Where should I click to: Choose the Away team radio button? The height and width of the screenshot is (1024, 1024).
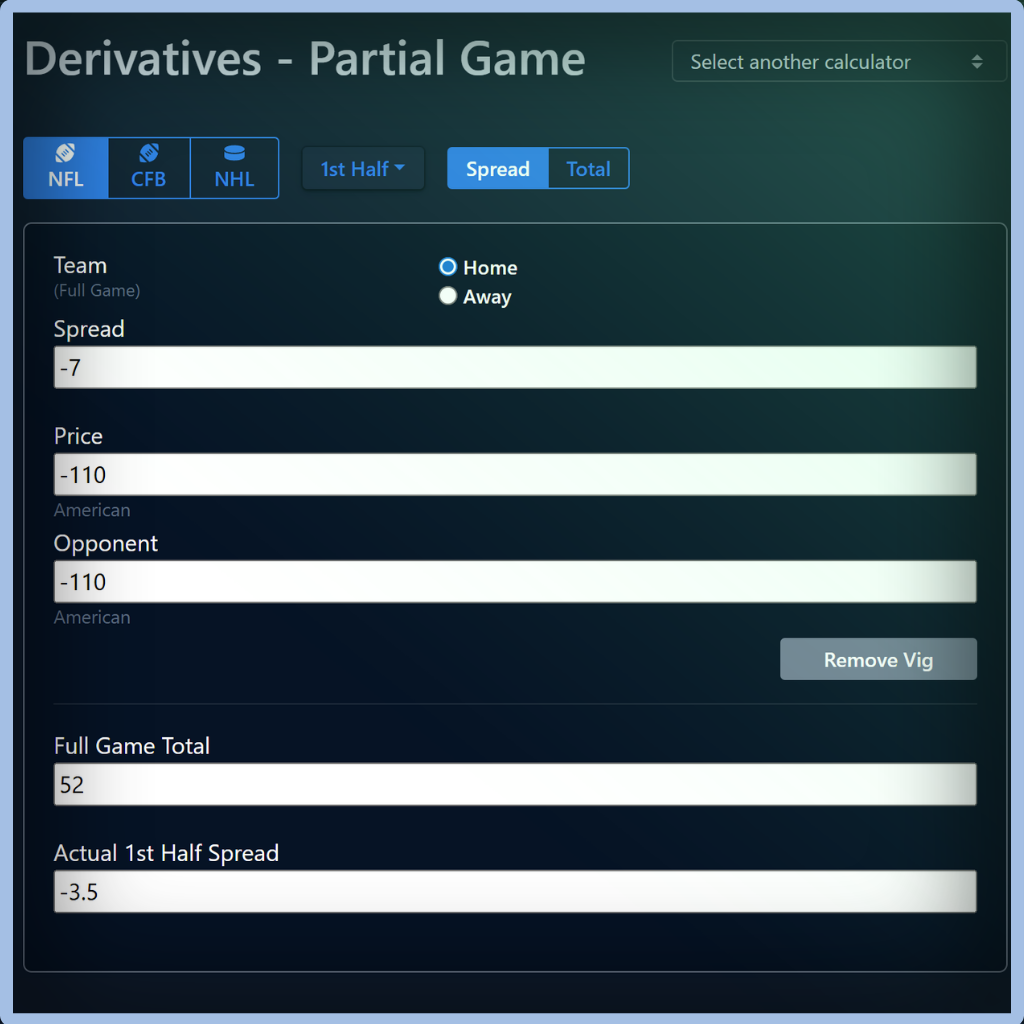coord(448,296)
